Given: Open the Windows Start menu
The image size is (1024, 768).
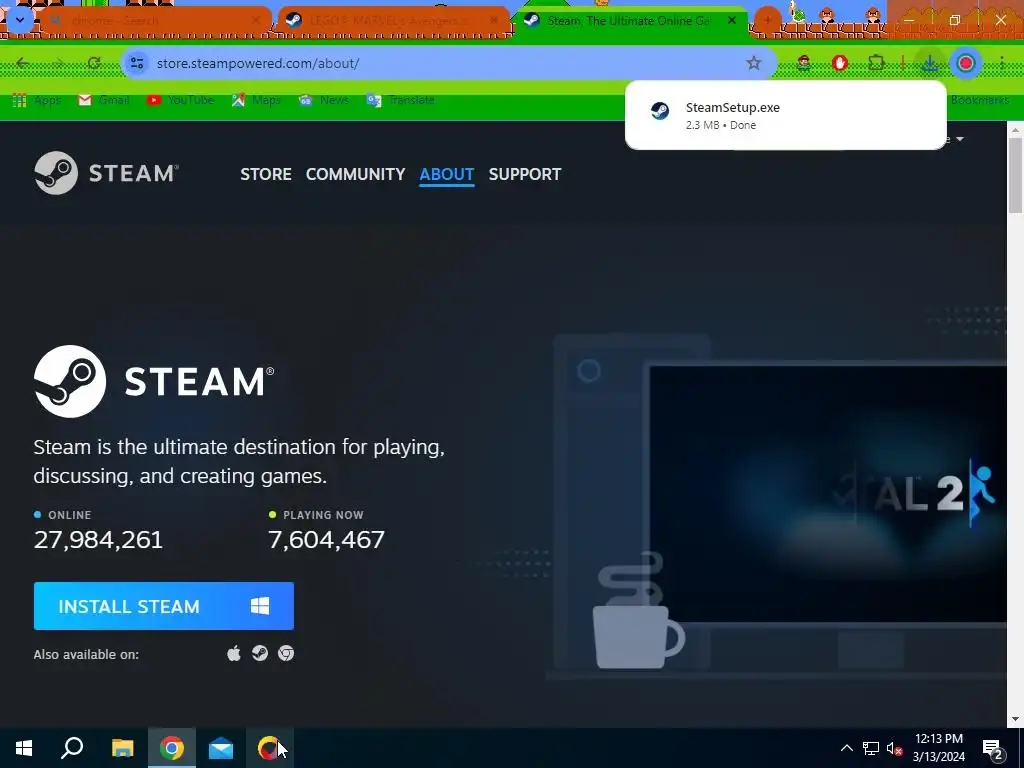Looking at the screenshot, I should click(24, 748).
